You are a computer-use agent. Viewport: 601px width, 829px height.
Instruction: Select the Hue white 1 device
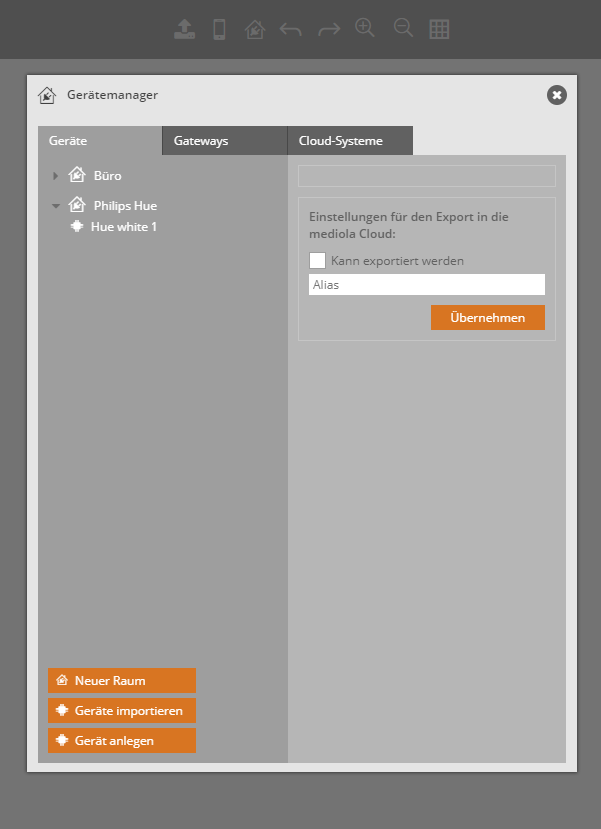click(x=123, y=227)
